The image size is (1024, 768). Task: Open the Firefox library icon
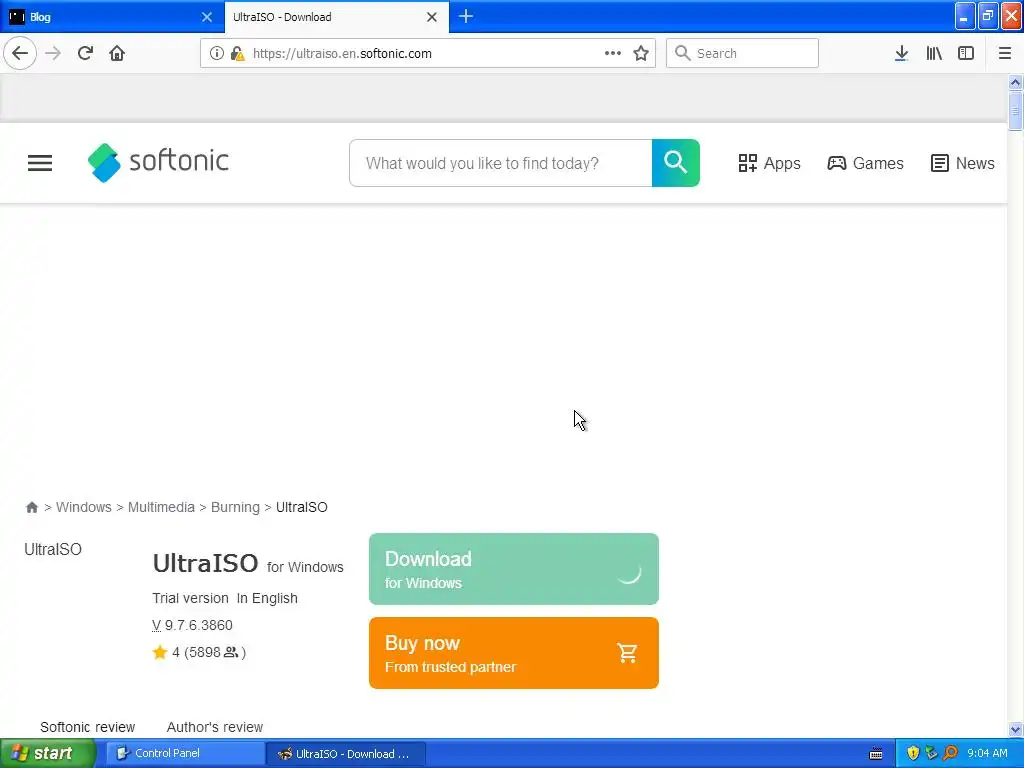point(934,53)
